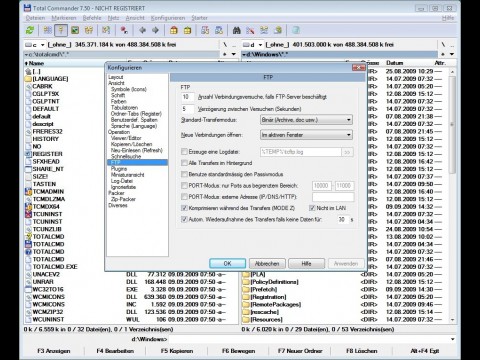Open the Multi-rename tool icon
The width and height of the screenshot is (480, 360).
pos(250,30)
